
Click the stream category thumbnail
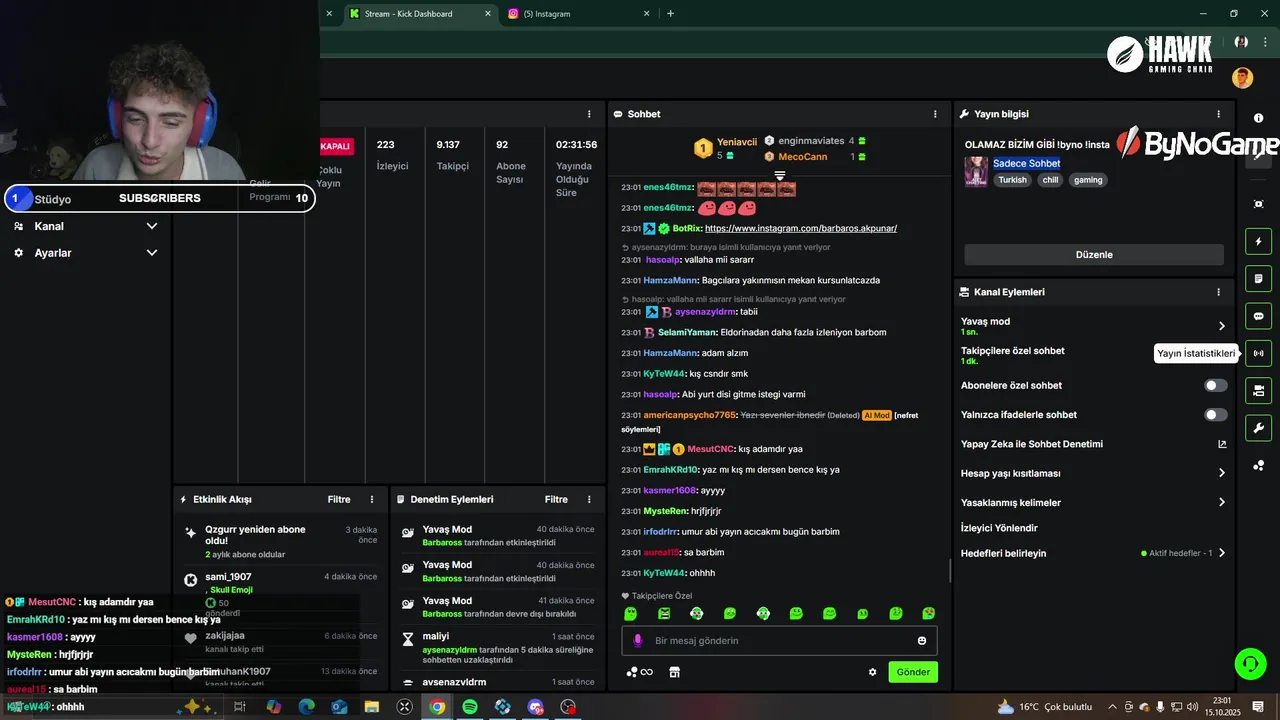click(x=976, y=171)
